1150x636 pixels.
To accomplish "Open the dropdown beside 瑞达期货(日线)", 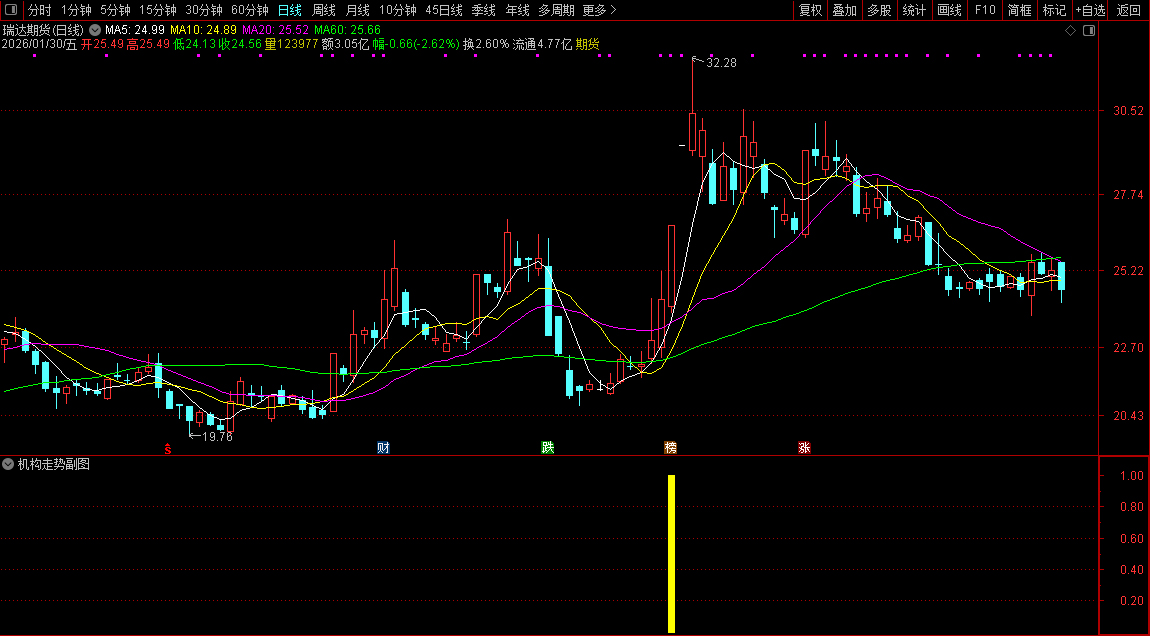I will click(95, 30).
